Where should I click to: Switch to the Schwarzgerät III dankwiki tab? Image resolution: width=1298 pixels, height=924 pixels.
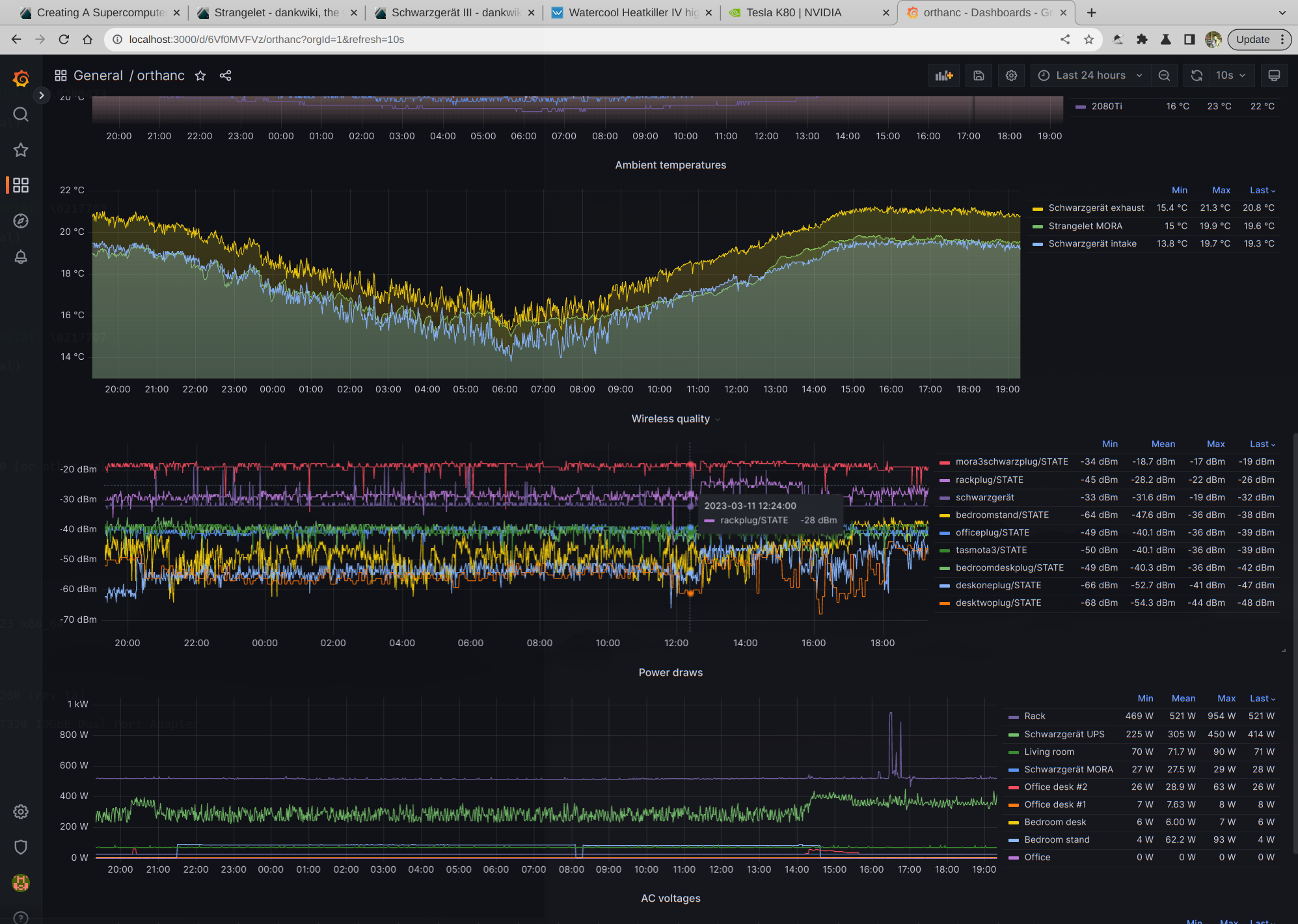[454, 12]
